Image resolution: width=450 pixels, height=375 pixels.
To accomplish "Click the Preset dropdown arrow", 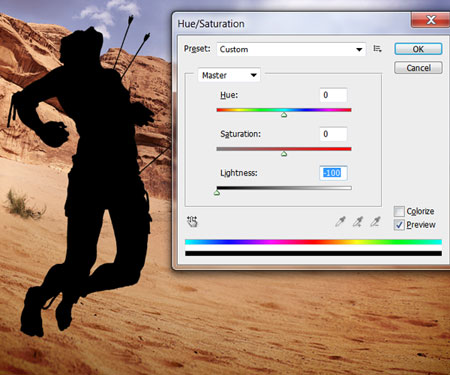I will click(x=359, y=50).
